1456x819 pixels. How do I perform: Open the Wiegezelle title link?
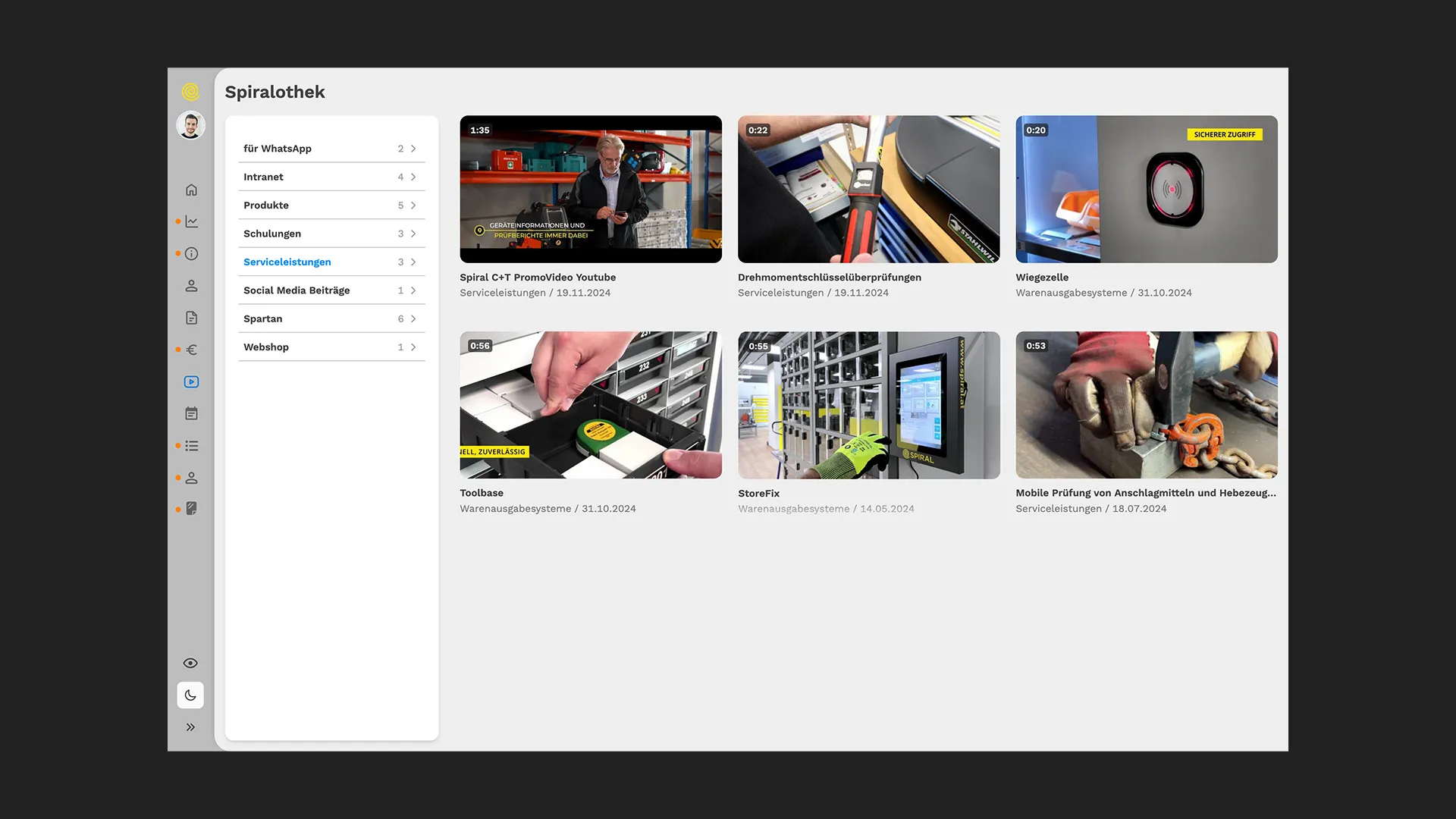click(1042, 278)
